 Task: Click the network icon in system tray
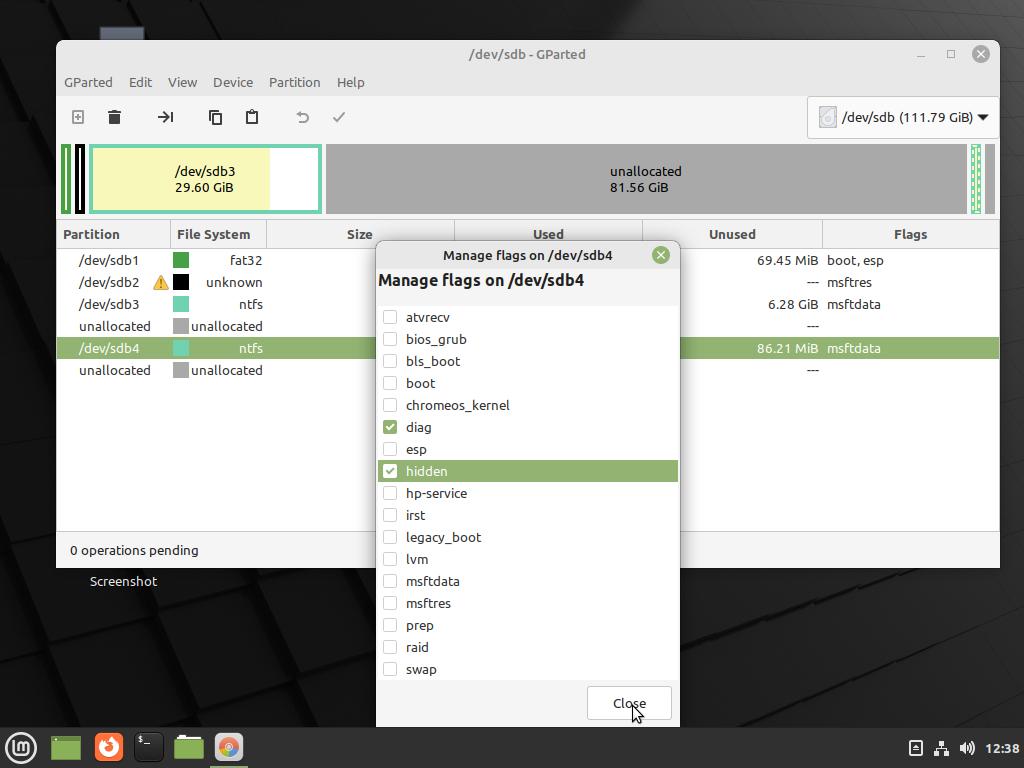pyautogui.click(x=941, y=748)
